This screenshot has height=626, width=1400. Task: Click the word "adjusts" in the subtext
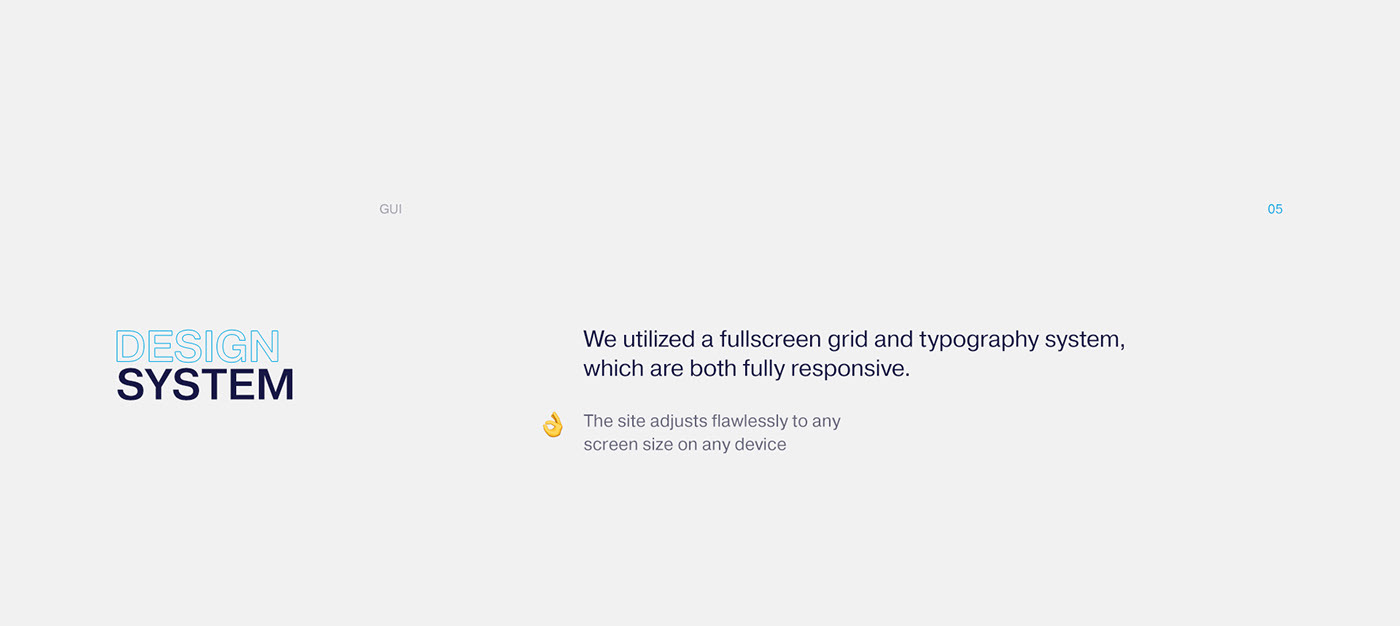pyautogui.click(x=678, y=421)
